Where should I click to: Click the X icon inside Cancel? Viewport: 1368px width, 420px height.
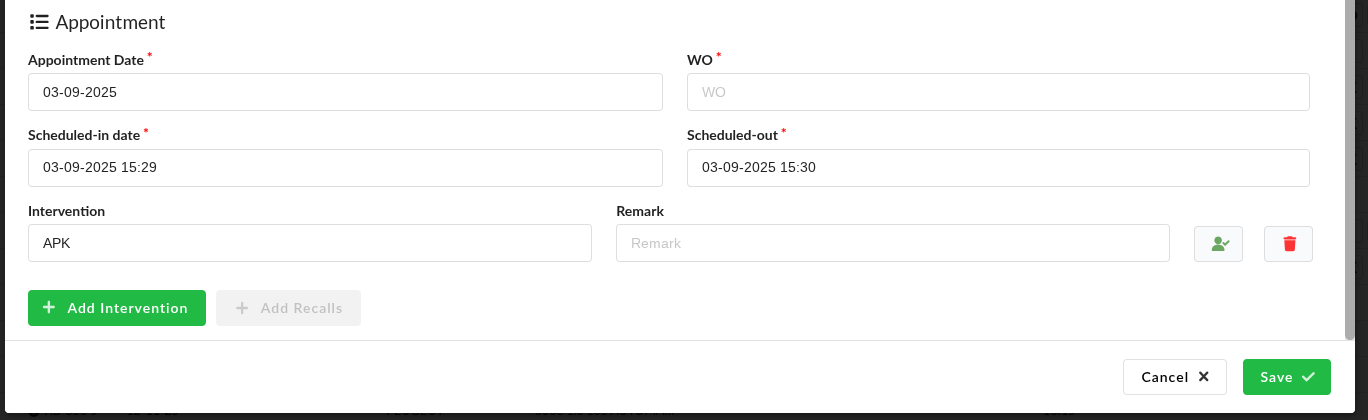(x=1204, y=377)
